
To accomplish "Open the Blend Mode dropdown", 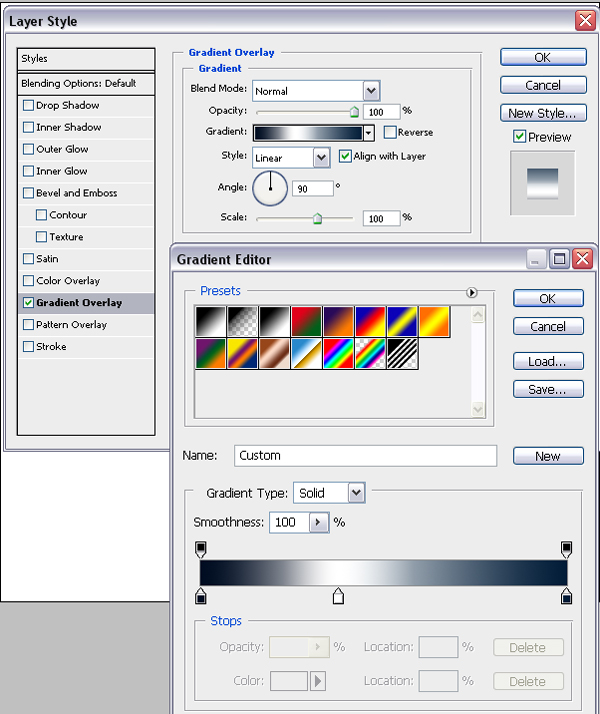I will [371, 91].
